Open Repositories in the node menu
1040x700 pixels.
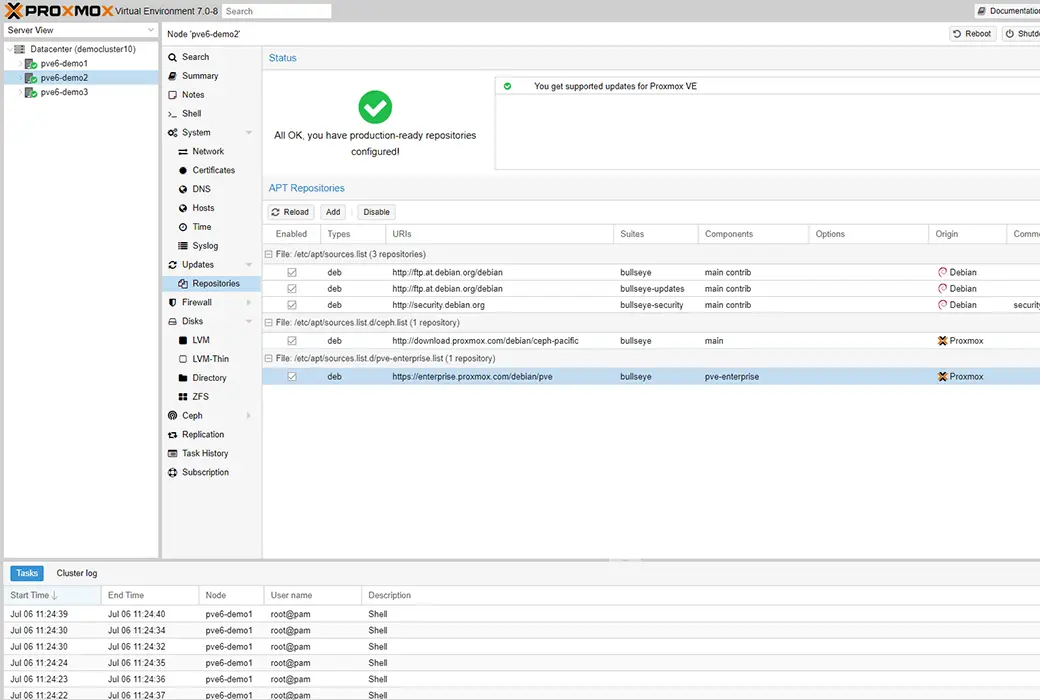point(211,284)
